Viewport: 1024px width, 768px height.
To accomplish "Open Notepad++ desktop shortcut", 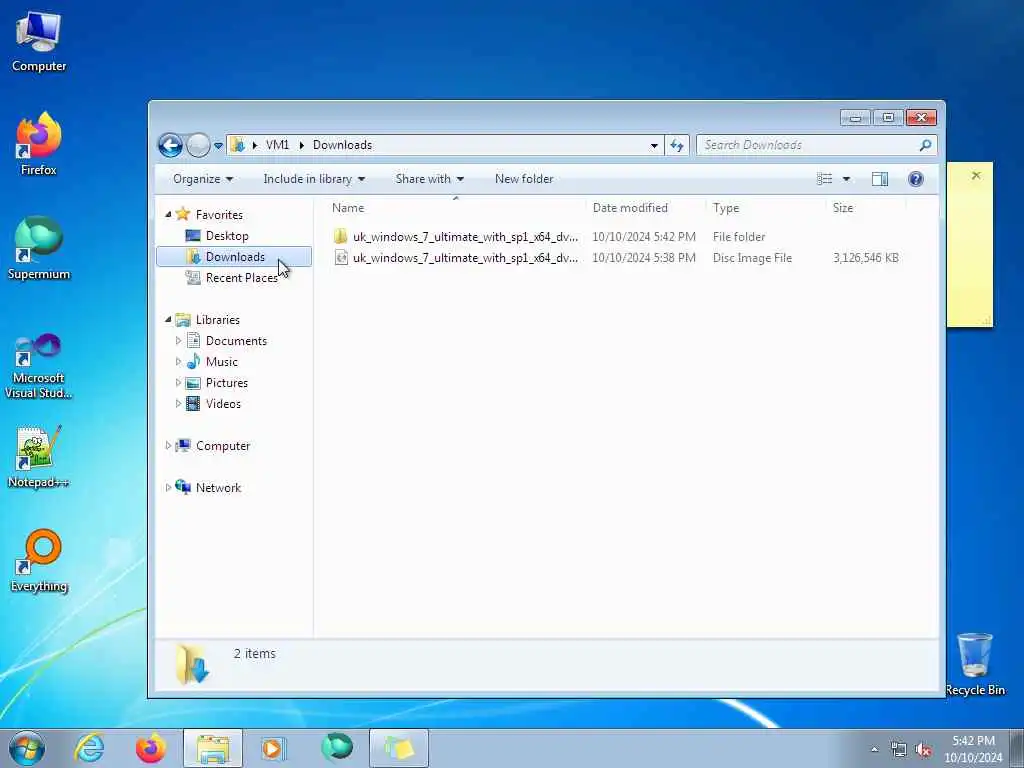I will point(39,457).
